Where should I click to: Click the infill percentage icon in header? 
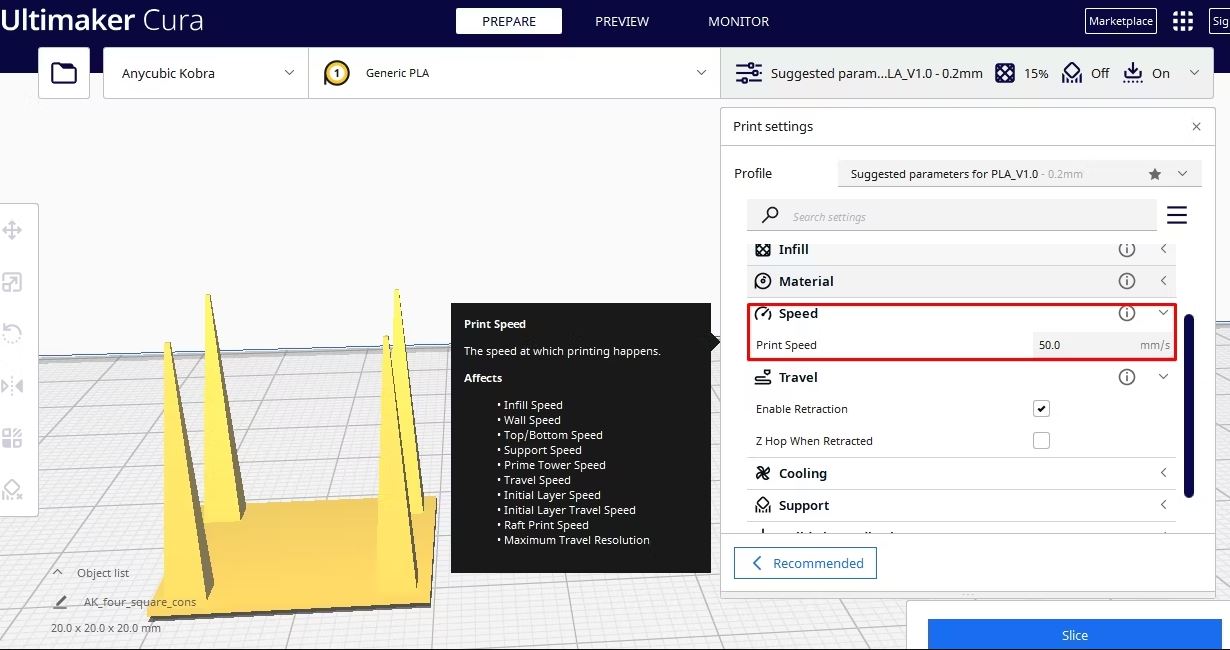click(1005, 73)
